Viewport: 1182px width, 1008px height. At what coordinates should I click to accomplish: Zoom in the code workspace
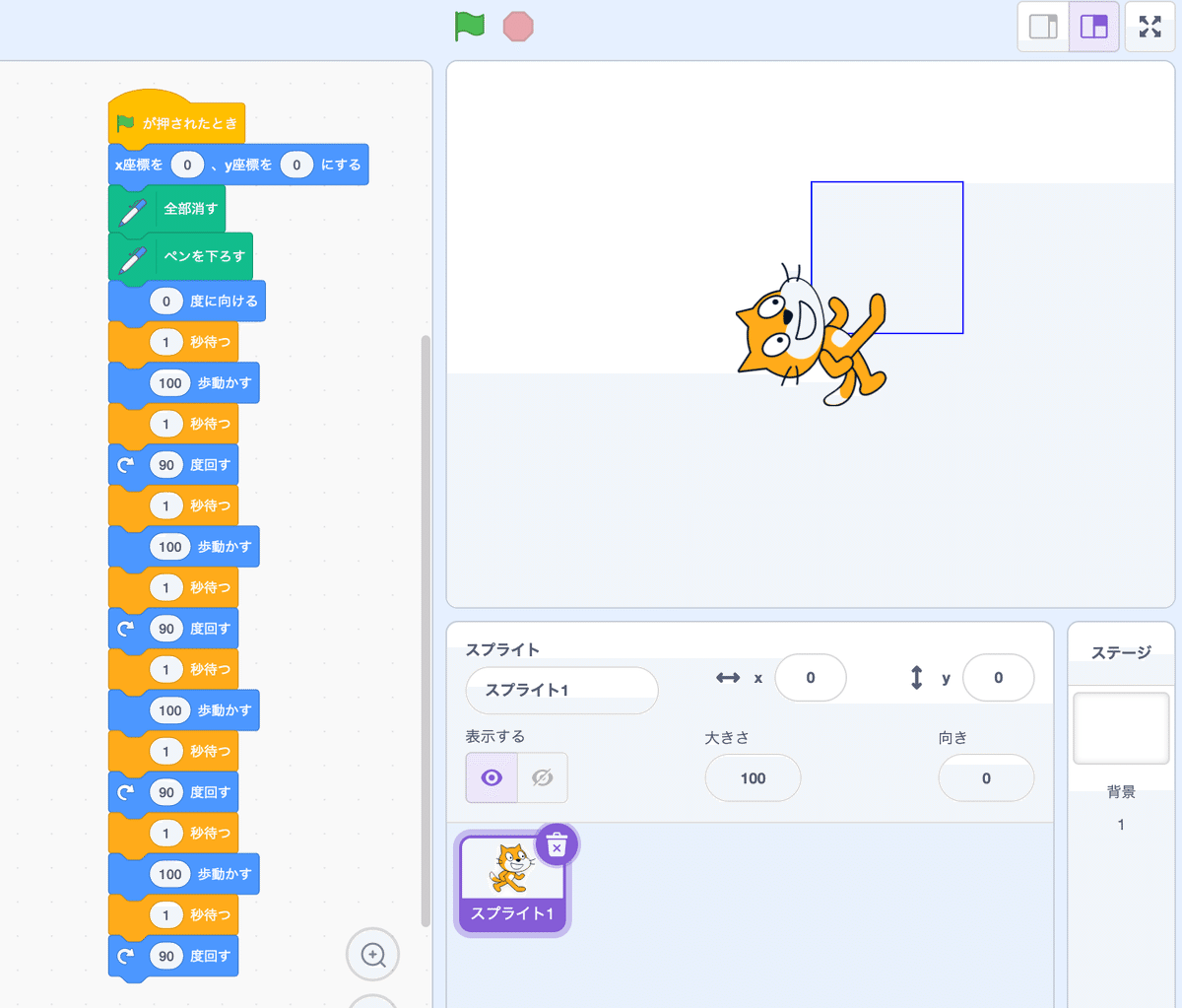[x=373, y=954]
